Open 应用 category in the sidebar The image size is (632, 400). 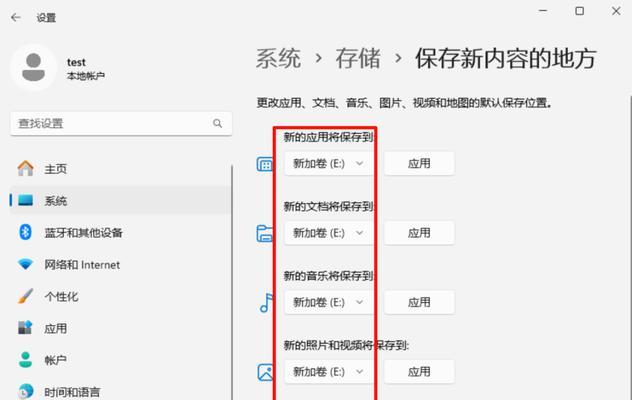[56, 329]
